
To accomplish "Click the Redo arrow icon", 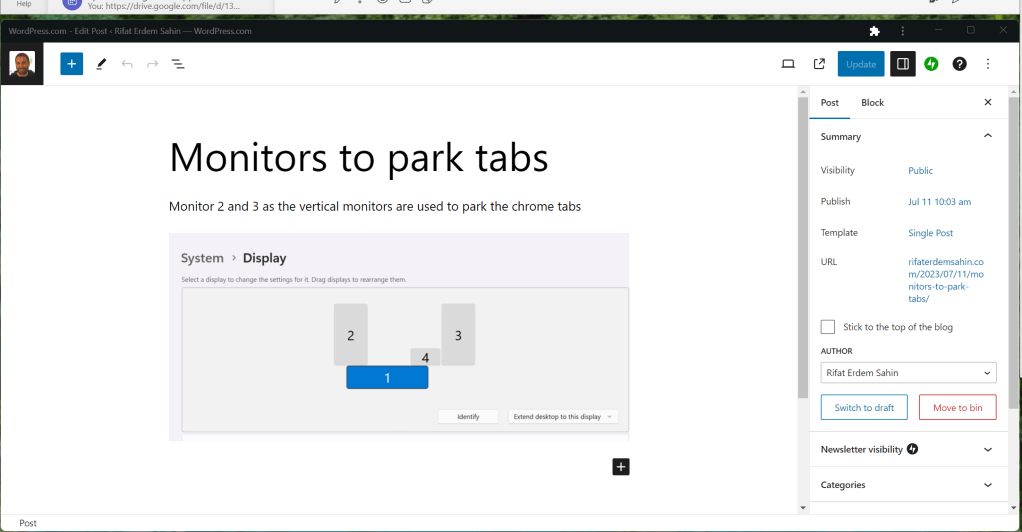I will click(153, 64).
